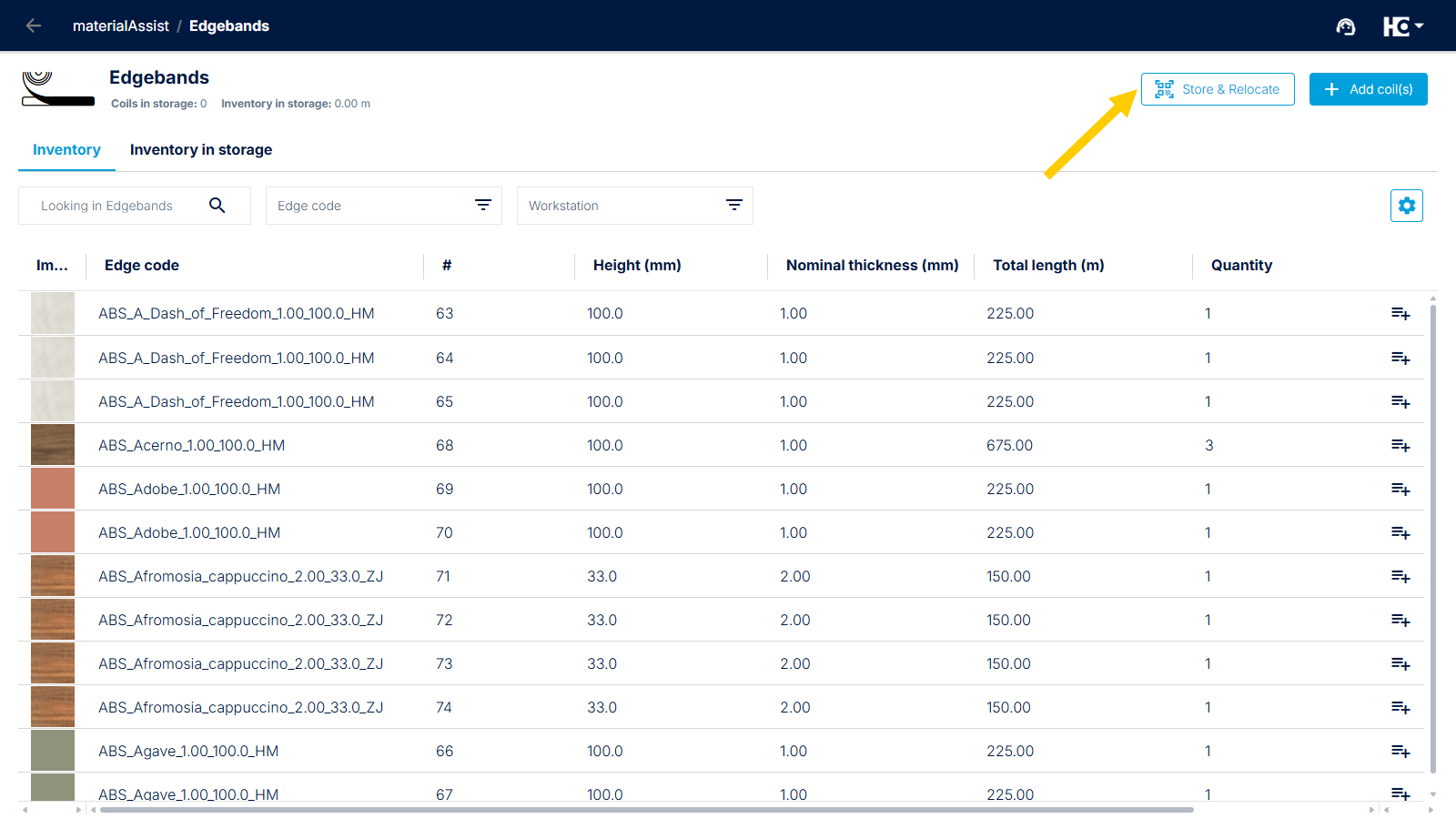The height and width of the screenshot is (819, 1456).
Task: Sort by # column header
Action: pos(447,266)
